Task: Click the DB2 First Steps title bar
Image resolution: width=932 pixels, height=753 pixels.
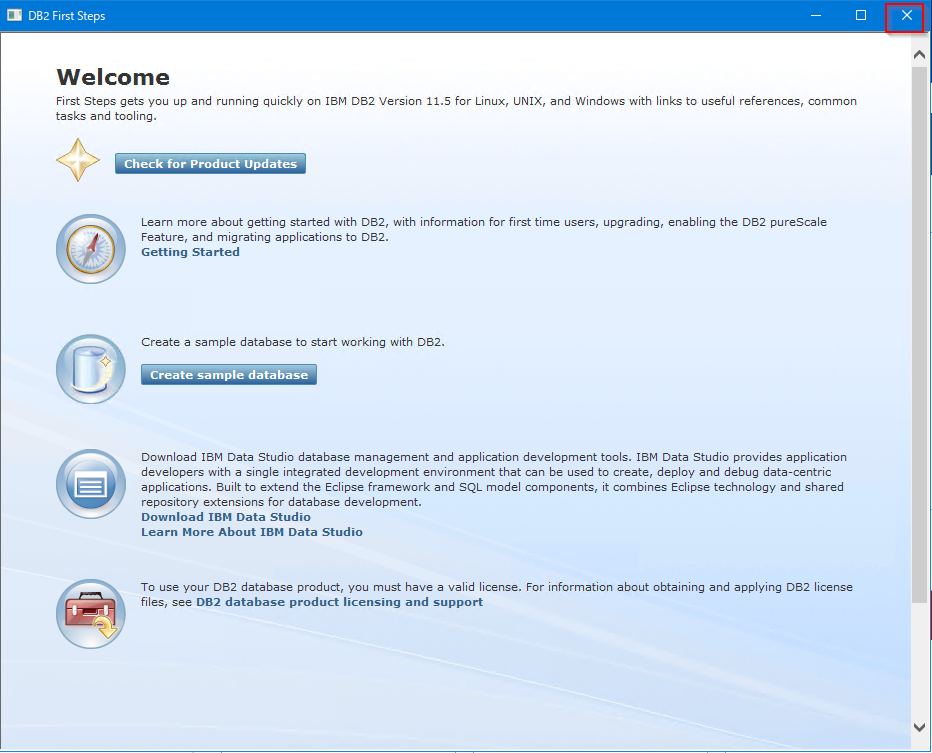Action: pos(400,15)
